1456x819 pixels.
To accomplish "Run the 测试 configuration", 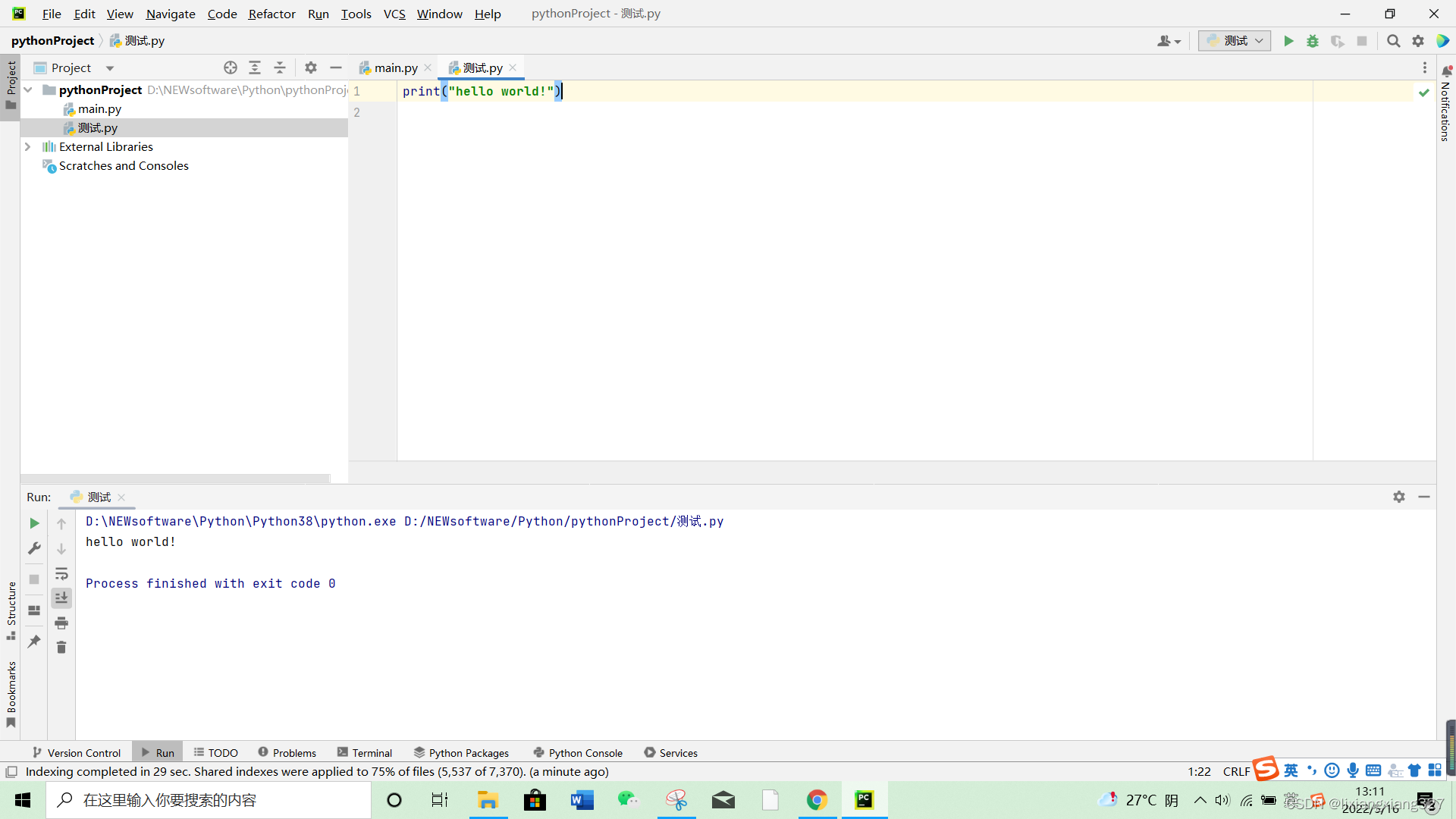I will [x=1289, y=41].
